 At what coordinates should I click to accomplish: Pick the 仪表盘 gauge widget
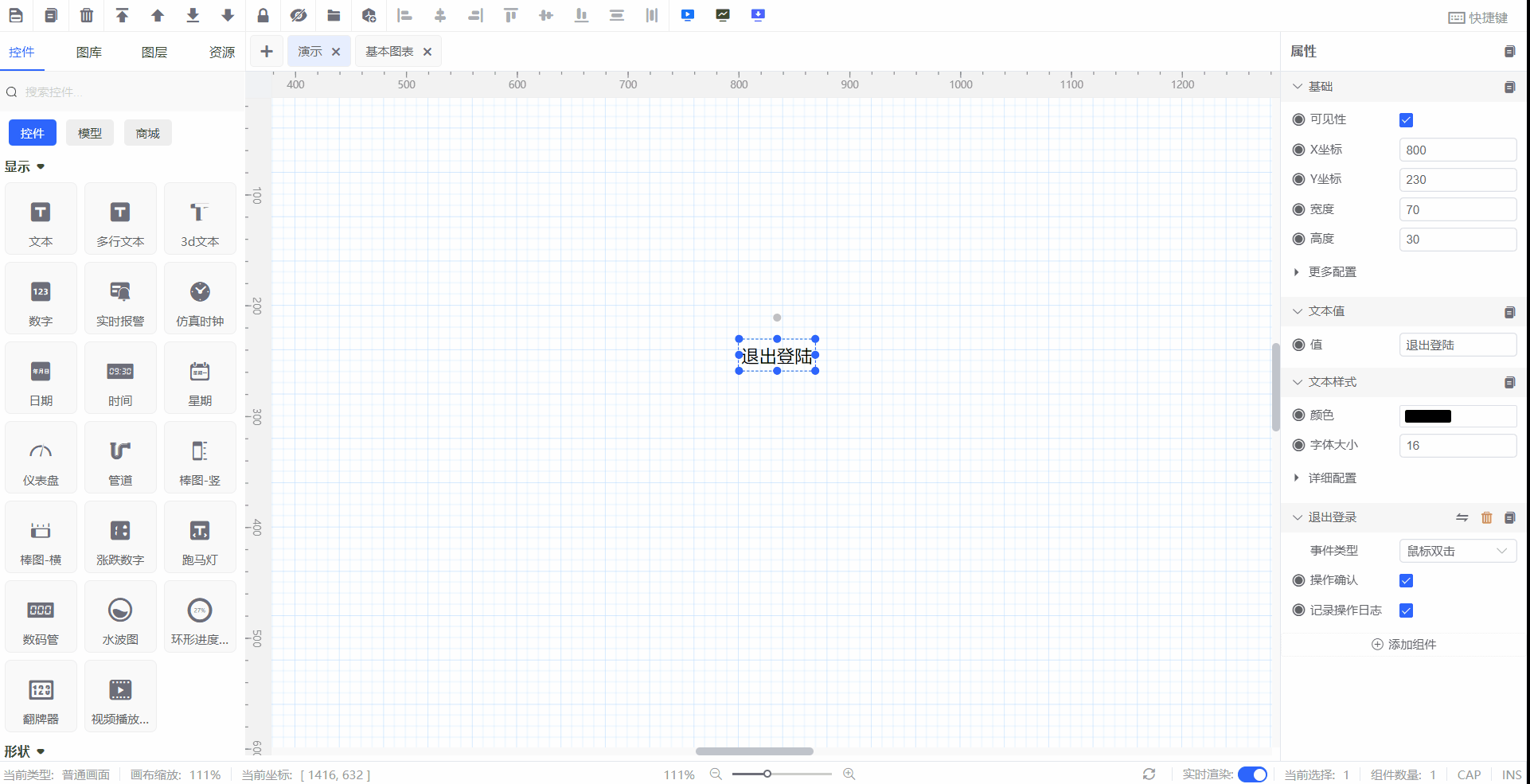click(41, 458)
